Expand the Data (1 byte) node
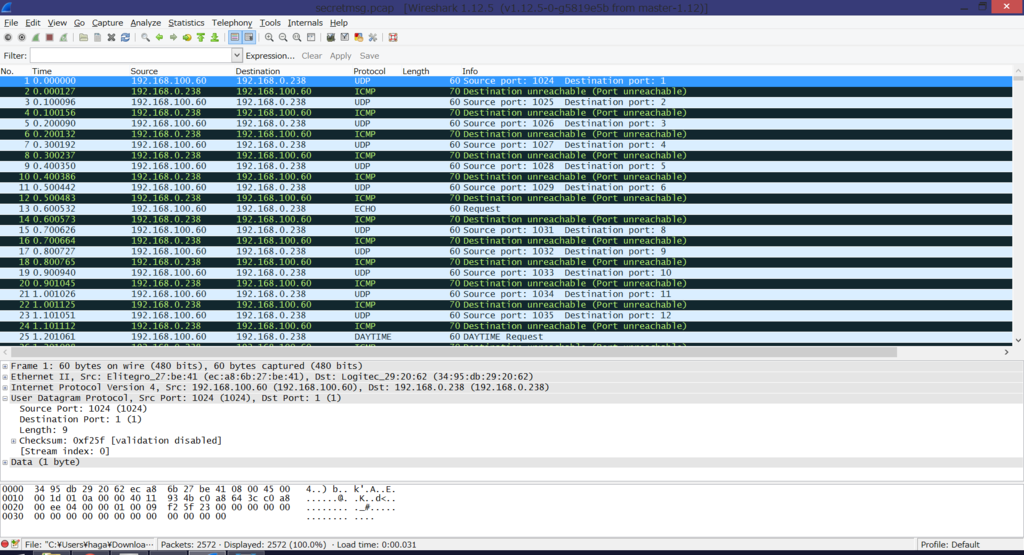1024x555 pixels. tap(5, 462)
